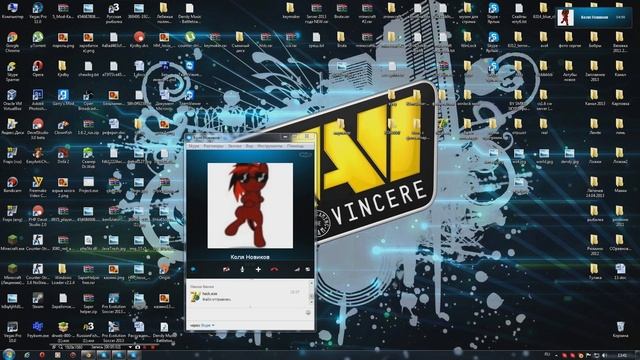Open the Компьютер desktop icon
Viewport: 640px width, 360px height.
tap(12, 11)
